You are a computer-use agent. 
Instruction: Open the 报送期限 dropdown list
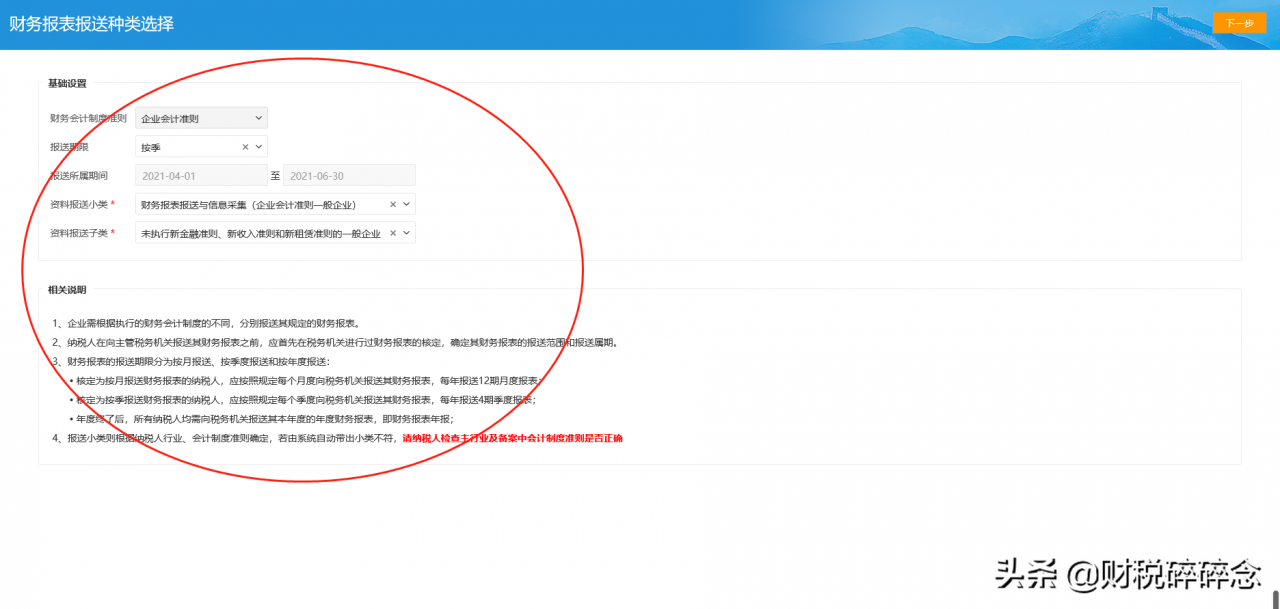click(x=195, y=146)
